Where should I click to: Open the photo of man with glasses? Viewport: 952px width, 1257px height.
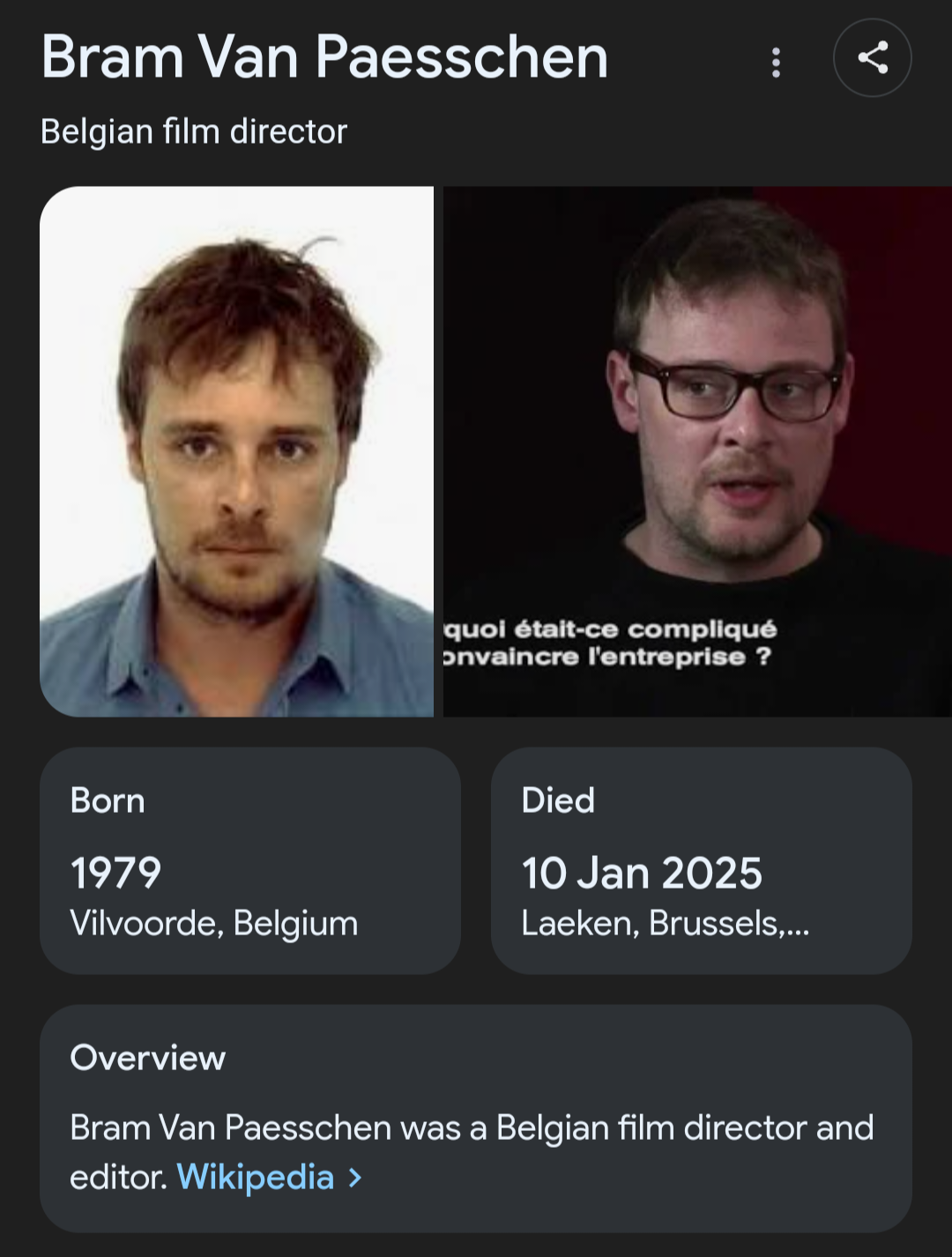coord(697,451)
